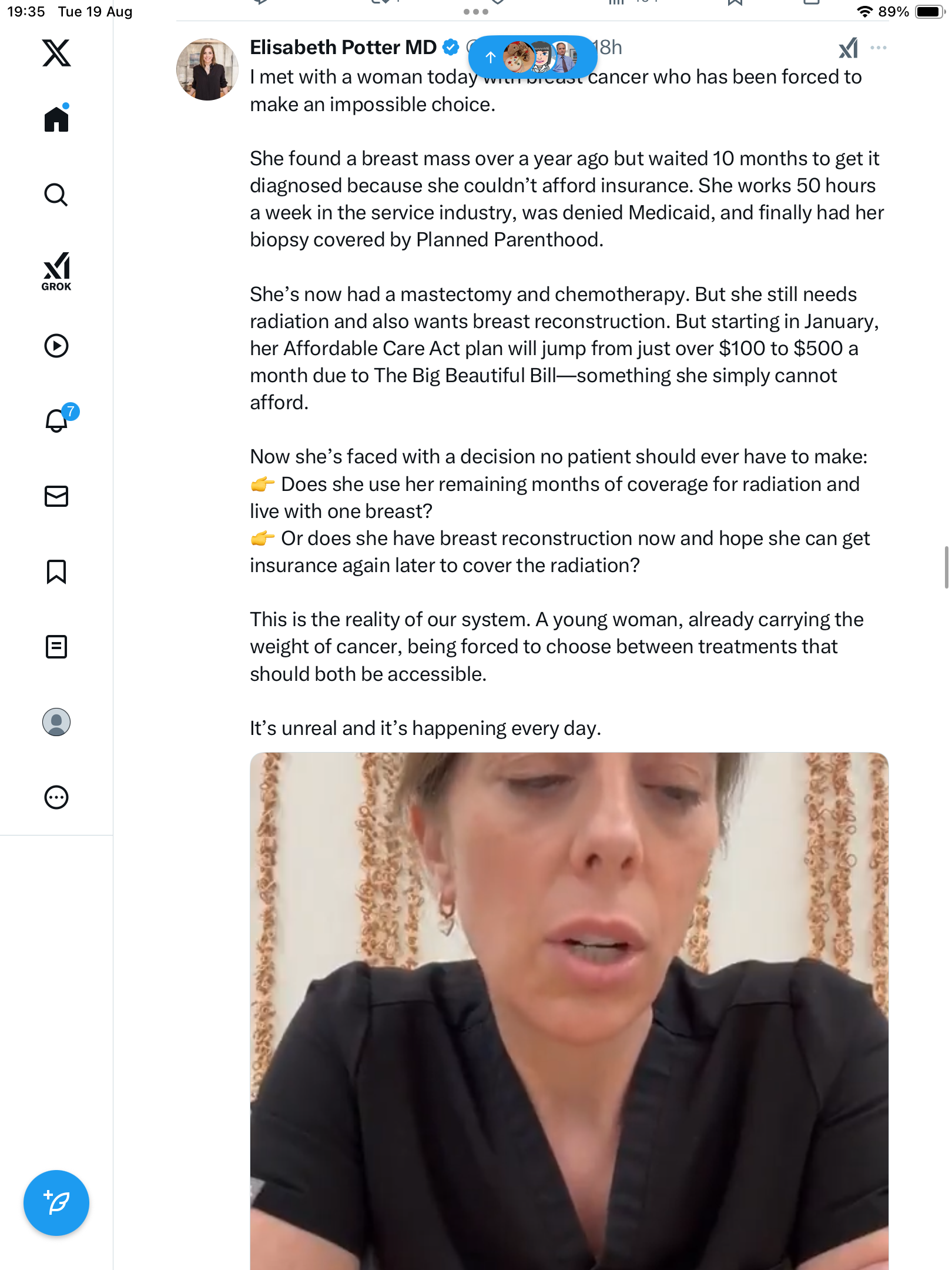This screenshot has width=952, height=1270.
Task: Open the X logo home
Action: pyautogui.click(x=56, y=53)
